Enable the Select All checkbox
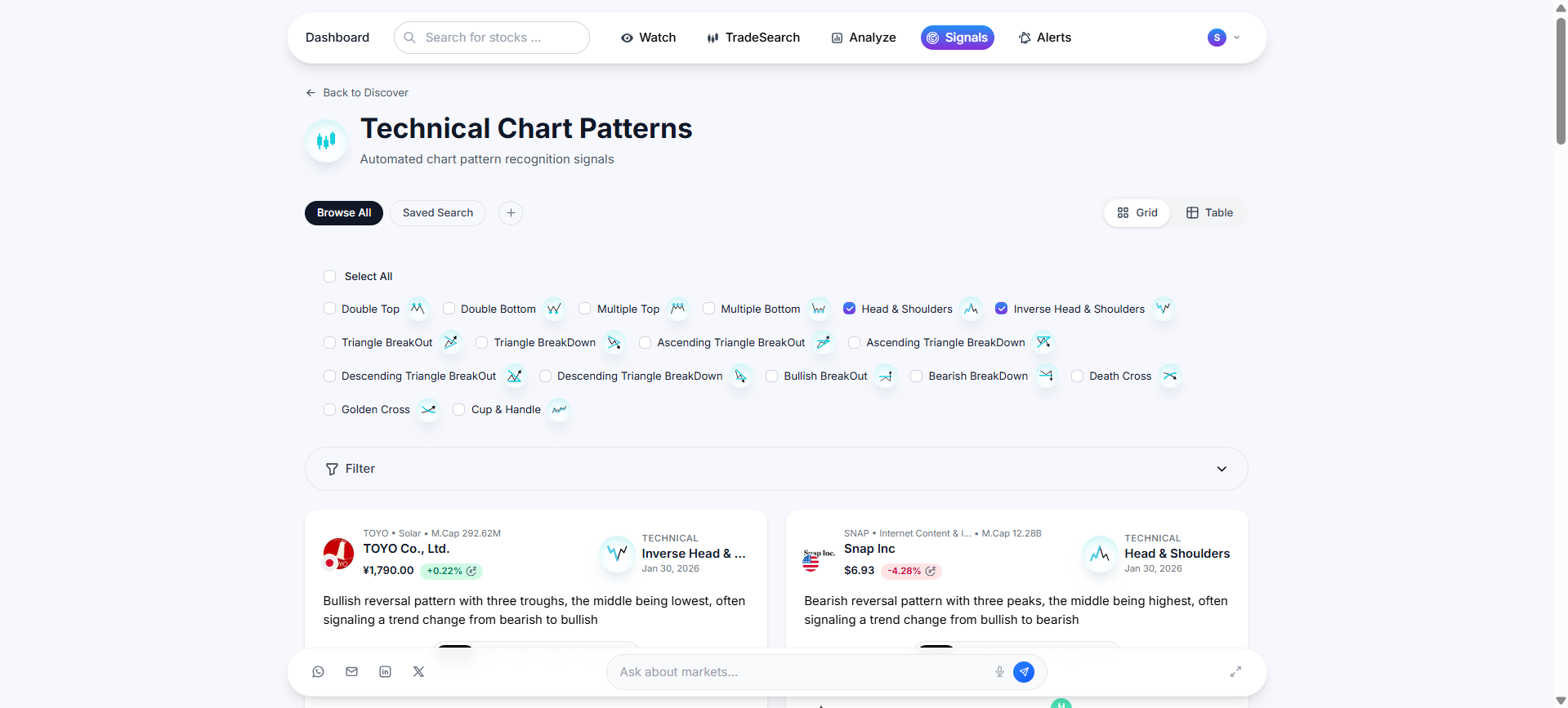This screenshot has width=1568, height=708. 330,277
